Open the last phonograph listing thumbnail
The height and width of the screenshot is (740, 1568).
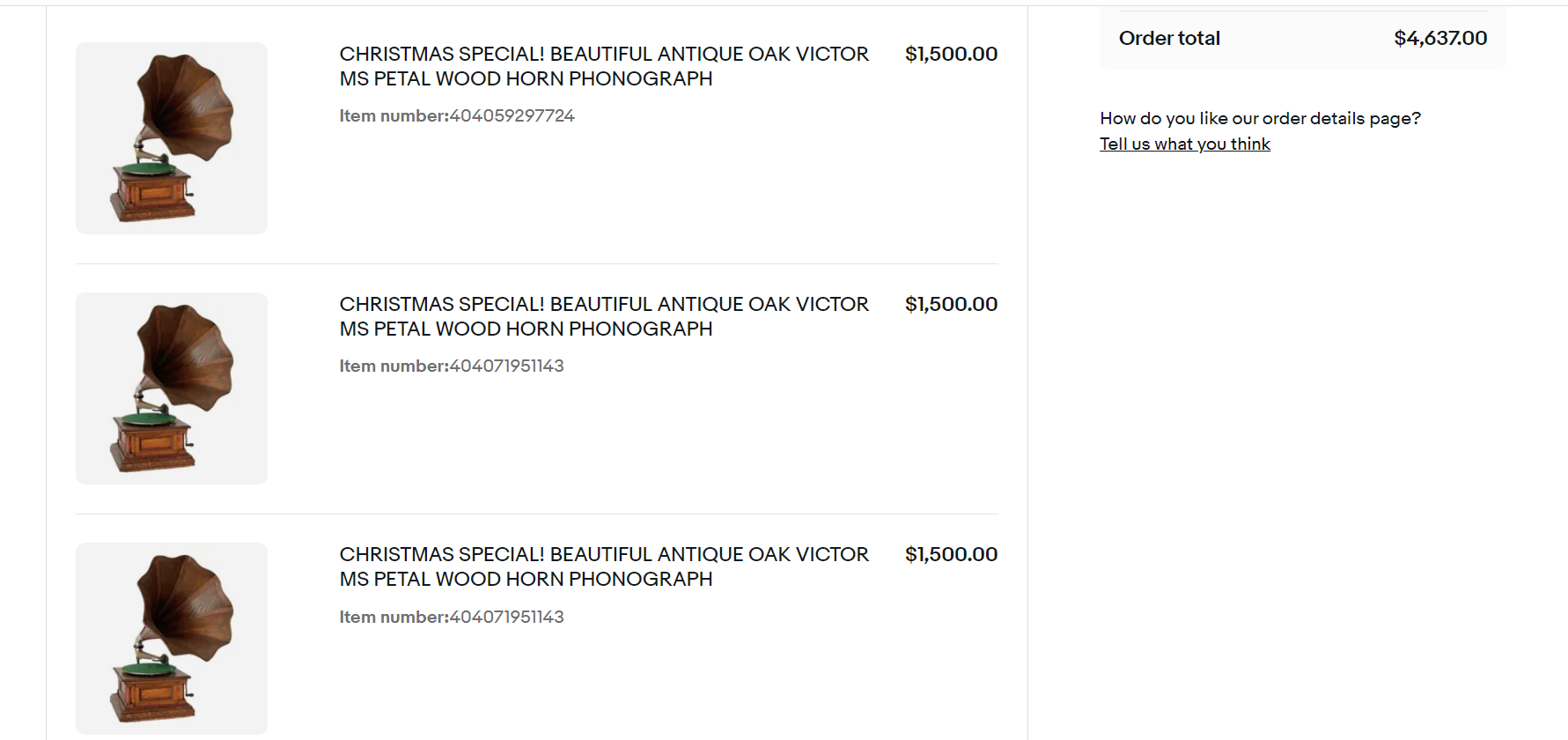click(171, 639)
